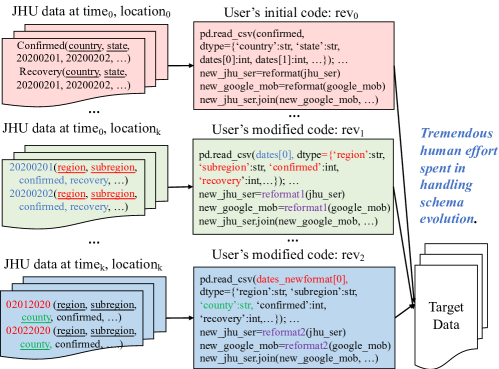Click the title 'User's initial code: rev0'

click(291, 13)
